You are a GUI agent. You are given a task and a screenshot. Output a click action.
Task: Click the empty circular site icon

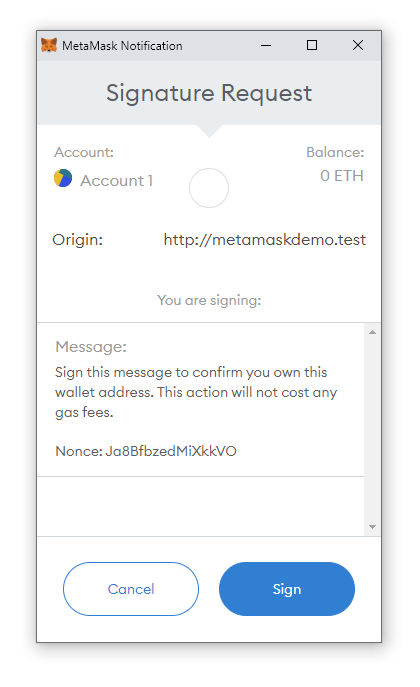[209, 188]
